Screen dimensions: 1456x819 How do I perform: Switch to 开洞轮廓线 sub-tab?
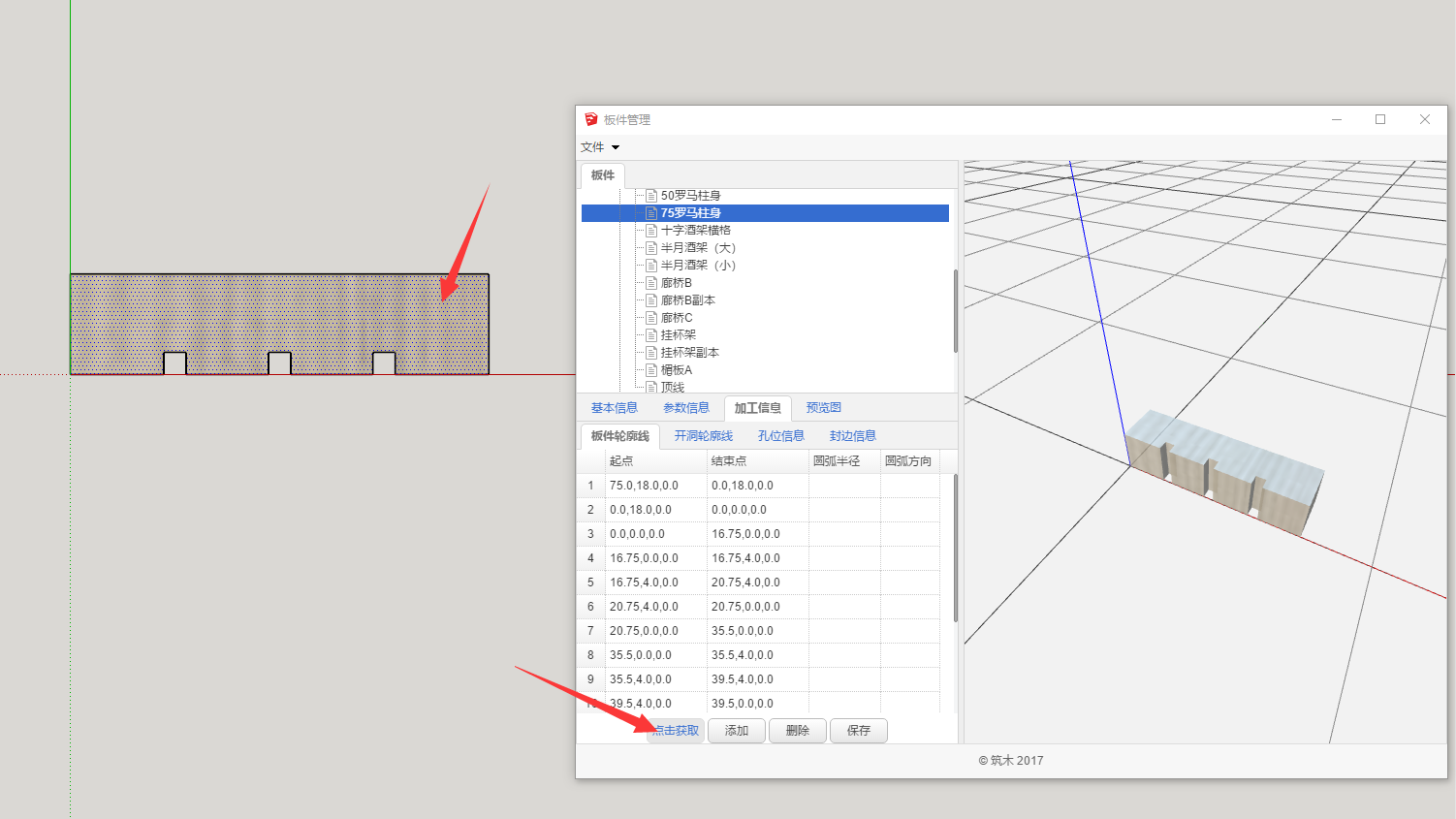tap(704, 436)
